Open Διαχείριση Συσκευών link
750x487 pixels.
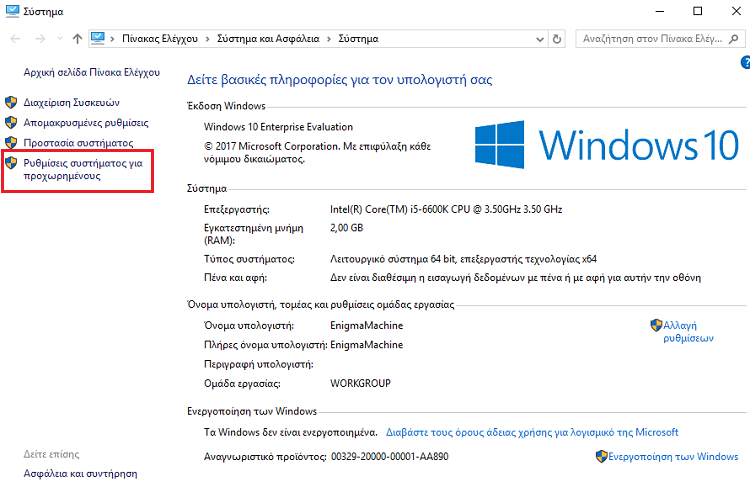click(x=72, y=102)
